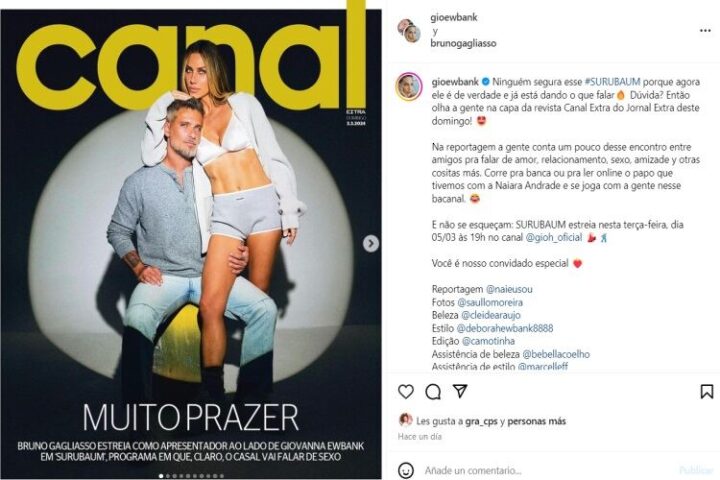
Task: Like the post with the heart icon
Action: click(406, 392)
